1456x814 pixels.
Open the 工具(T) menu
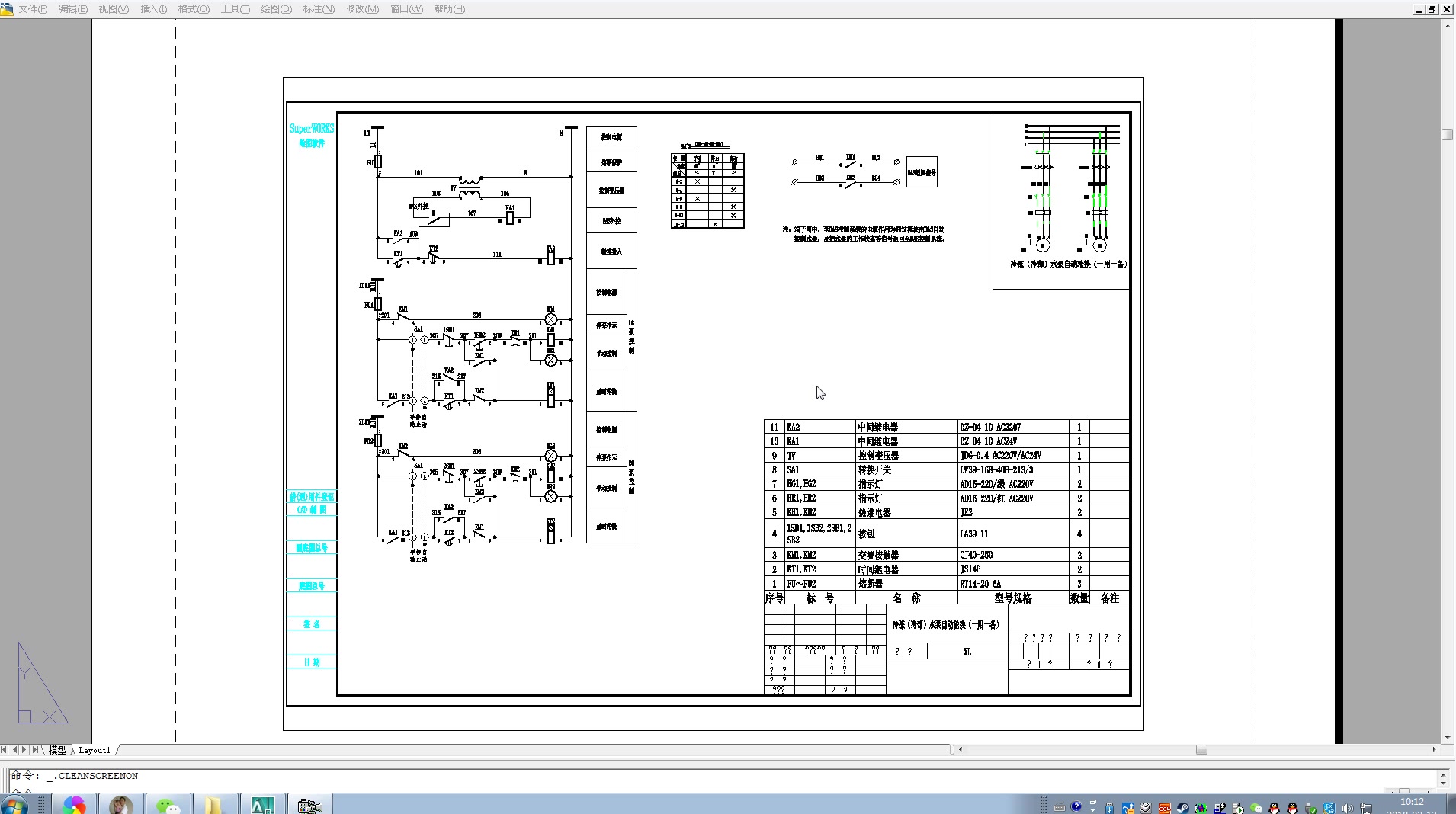[x=235, y=9]
